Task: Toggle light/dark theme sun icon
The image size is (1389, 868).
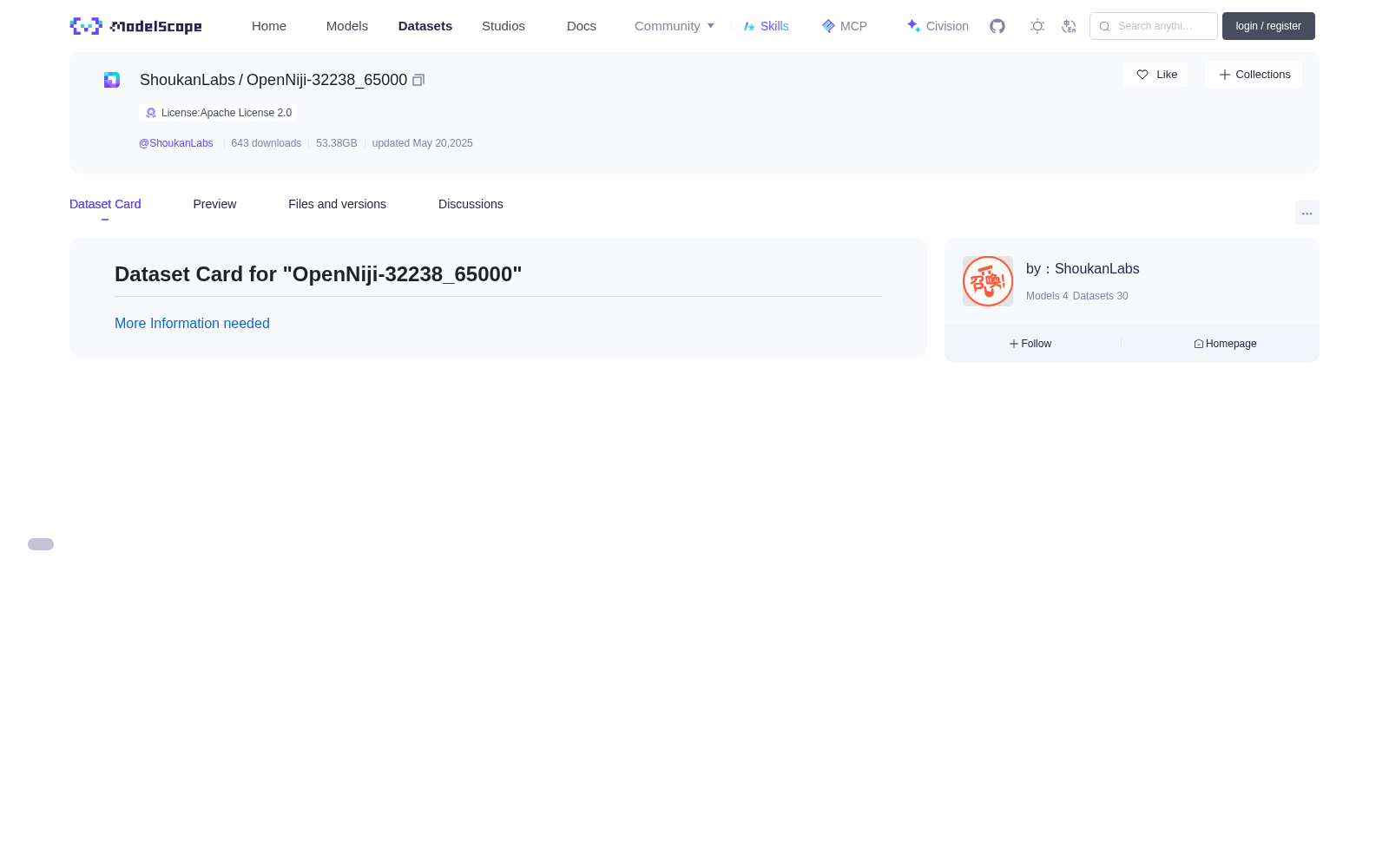Action: click(x=1037, y=26)
